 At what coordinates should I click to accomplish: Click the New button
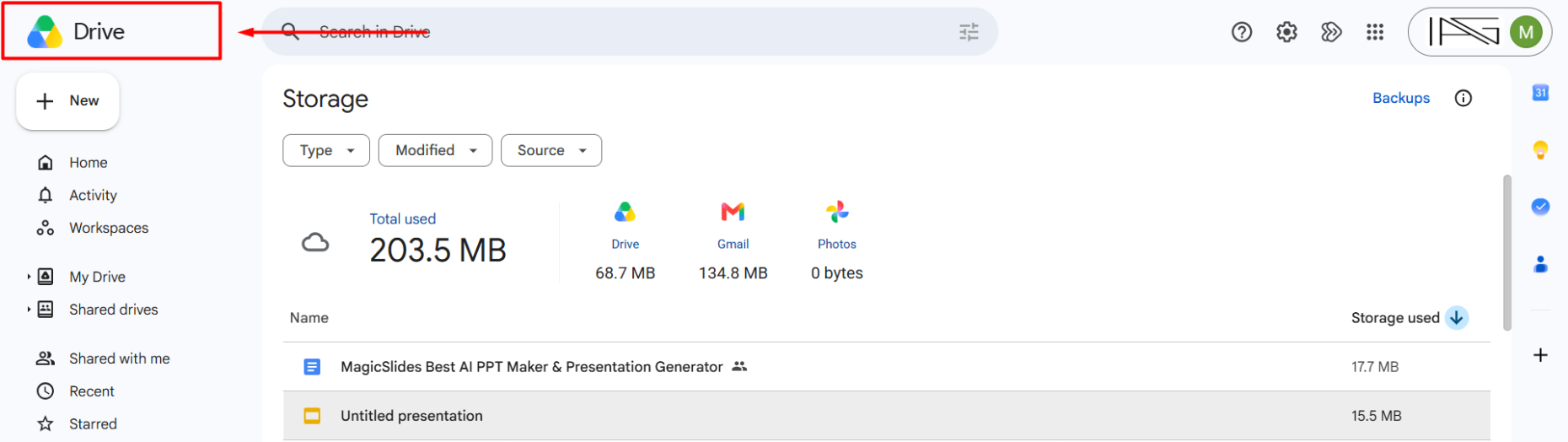tap(67, 101)
